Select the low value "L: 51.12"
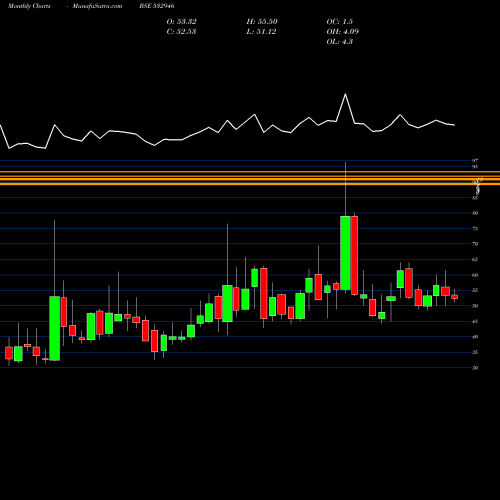Viewport: 500px width, 500px height. (x=261, y=32)
